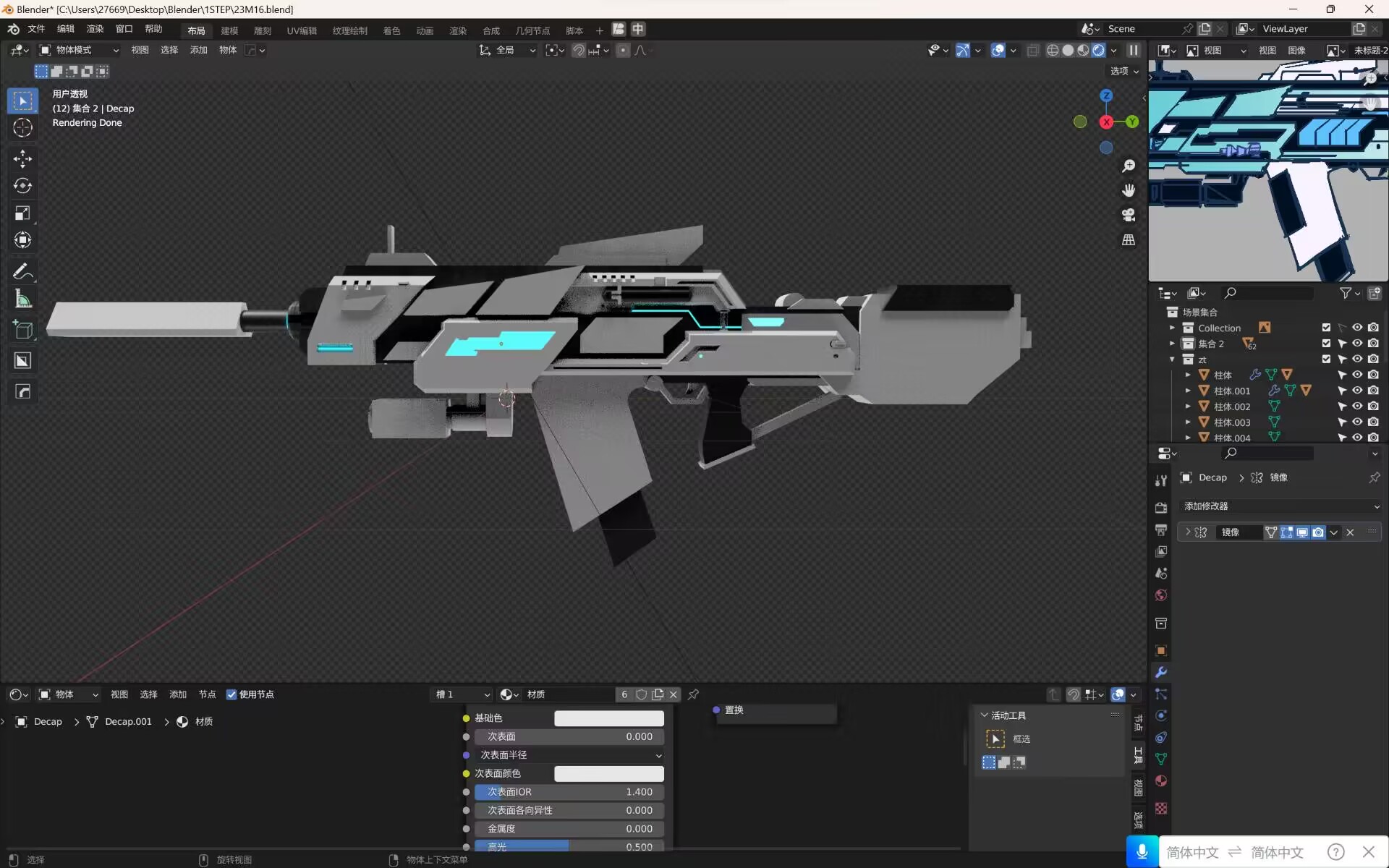Expand 集合 2 collection in outliner
This screenshot has height=868, width=1389.
click(1173, 344)
